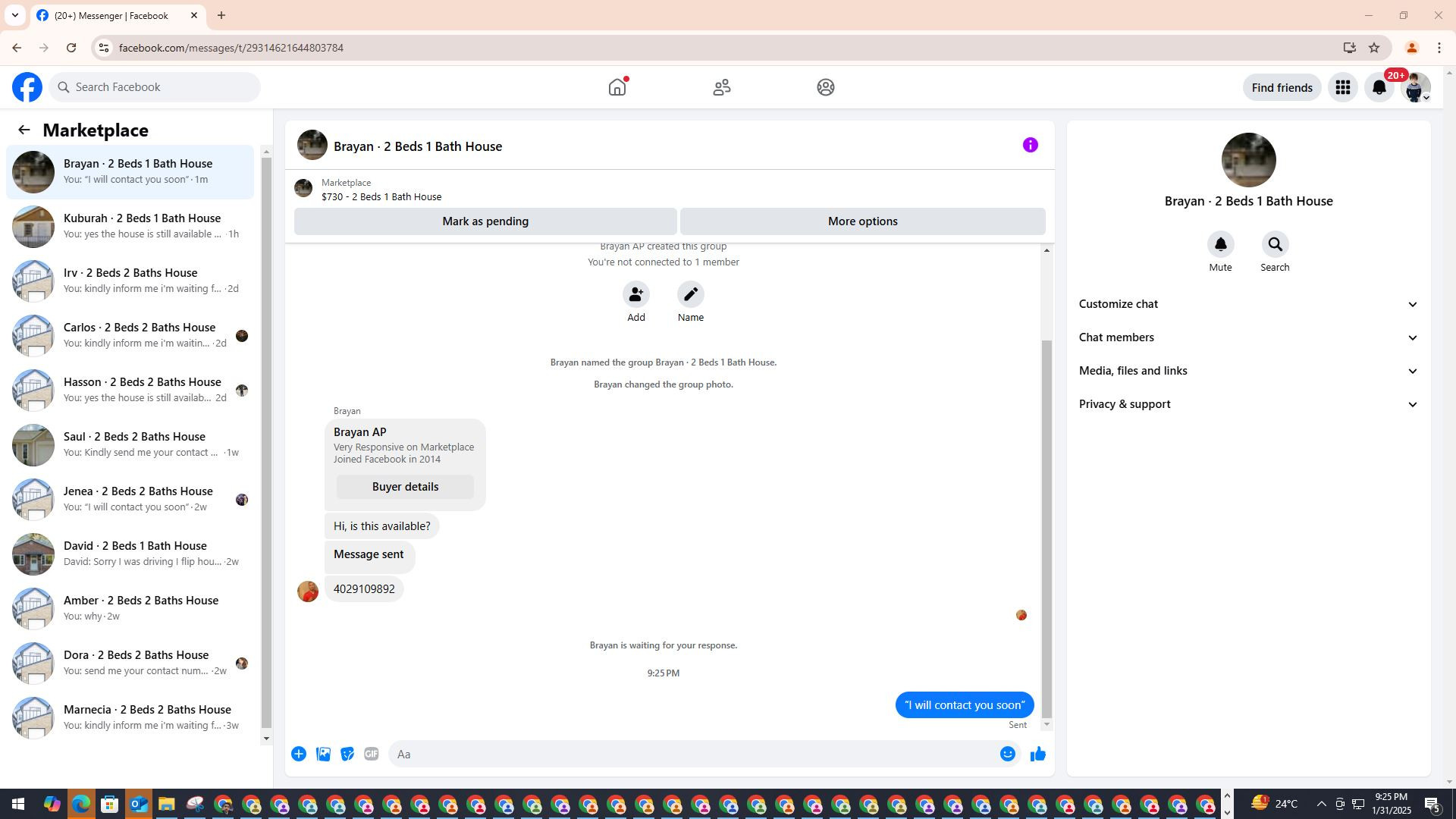Open David 2 Beds 1 Bath House chat
The height and width of the screenshot is (819, 1456).
coord(130,554)
